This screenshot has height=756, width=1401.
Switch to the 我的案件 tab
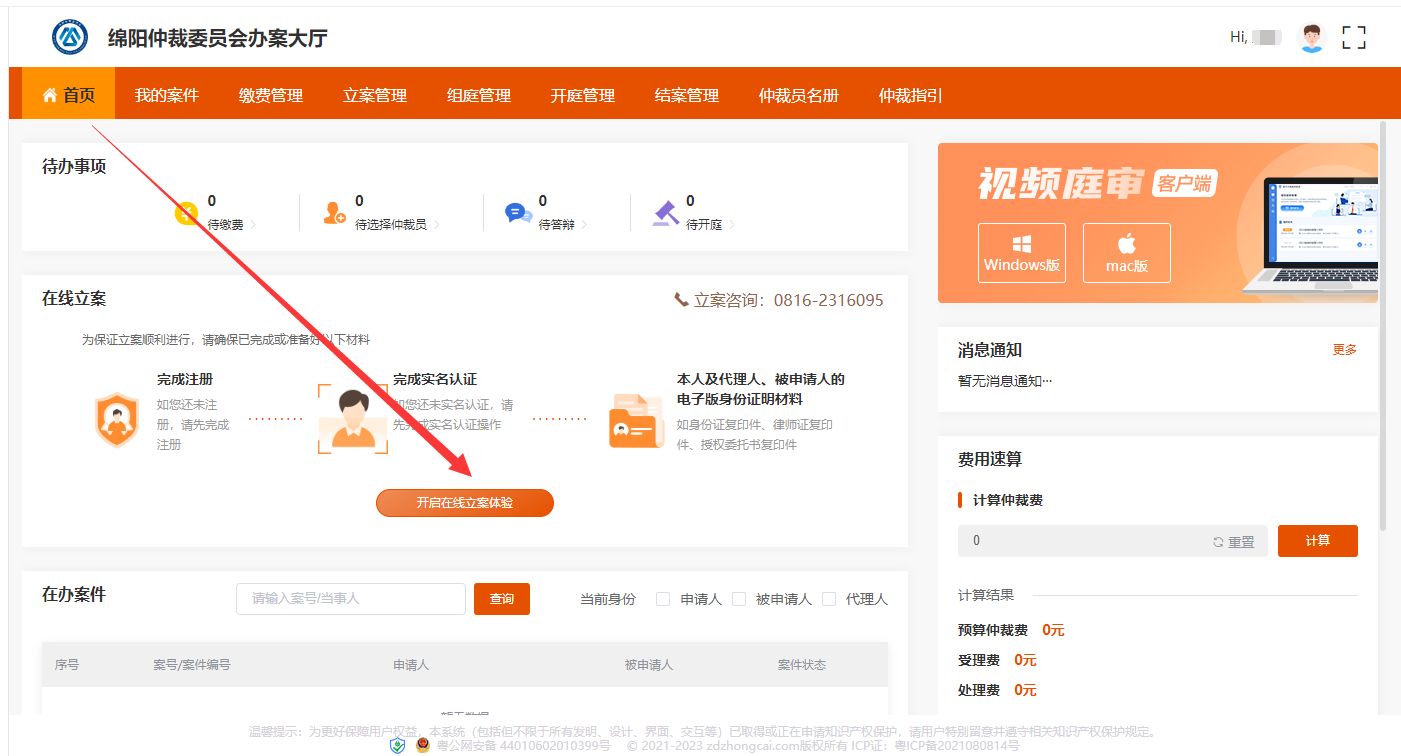[167, 93]
